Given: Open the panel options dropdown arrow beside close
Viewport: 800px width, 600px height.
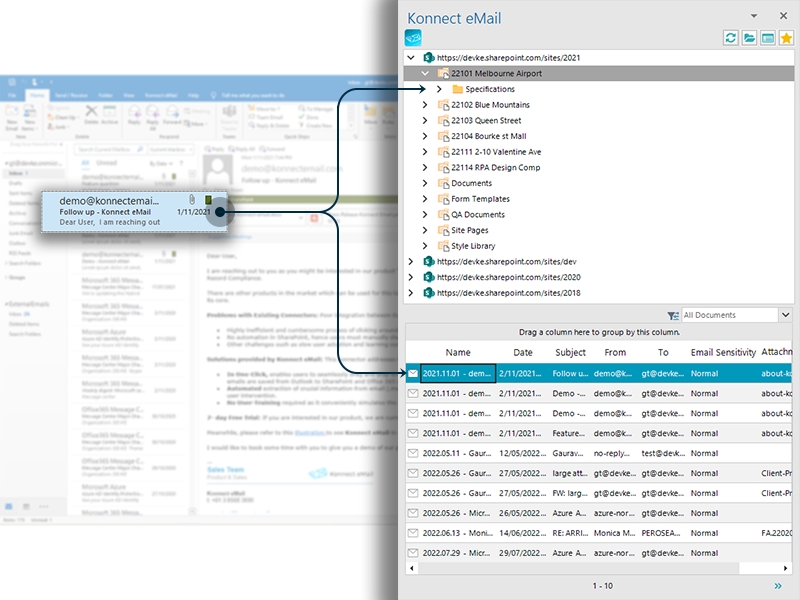Looking at the screenshot, I should 754,16.
